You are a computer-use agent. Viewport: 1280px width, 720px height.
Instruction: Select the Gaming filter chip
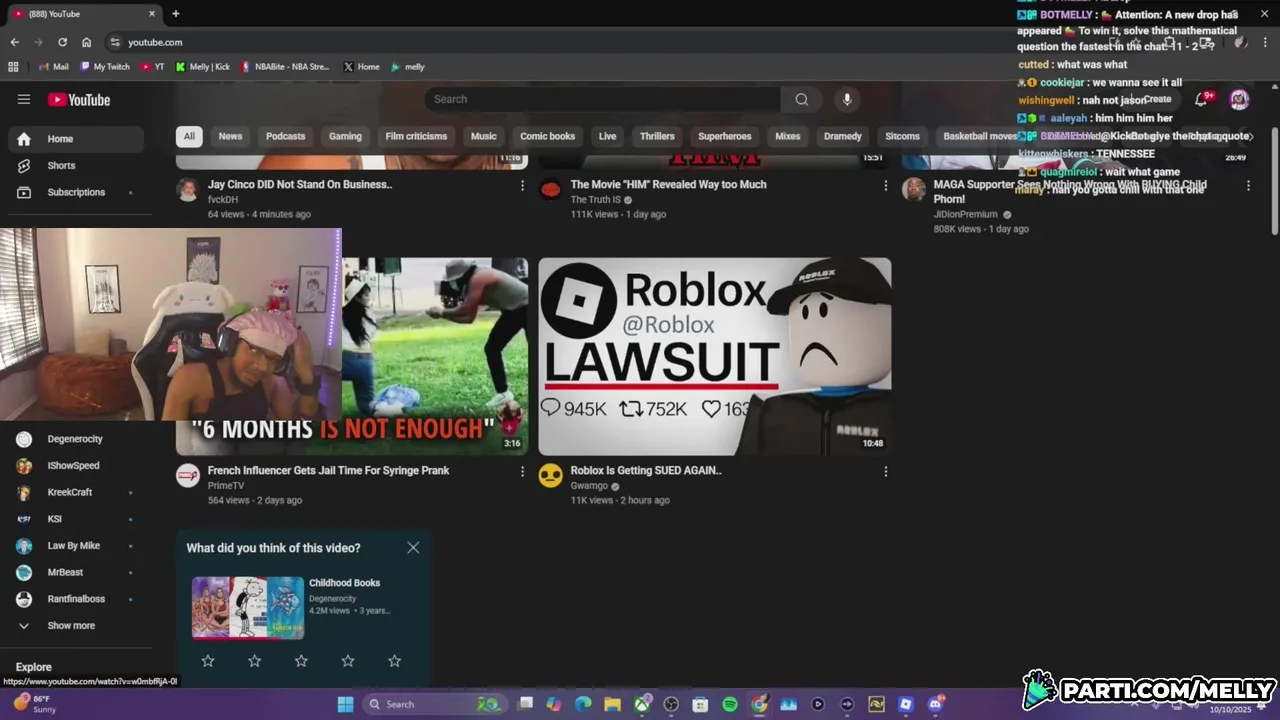345,136
